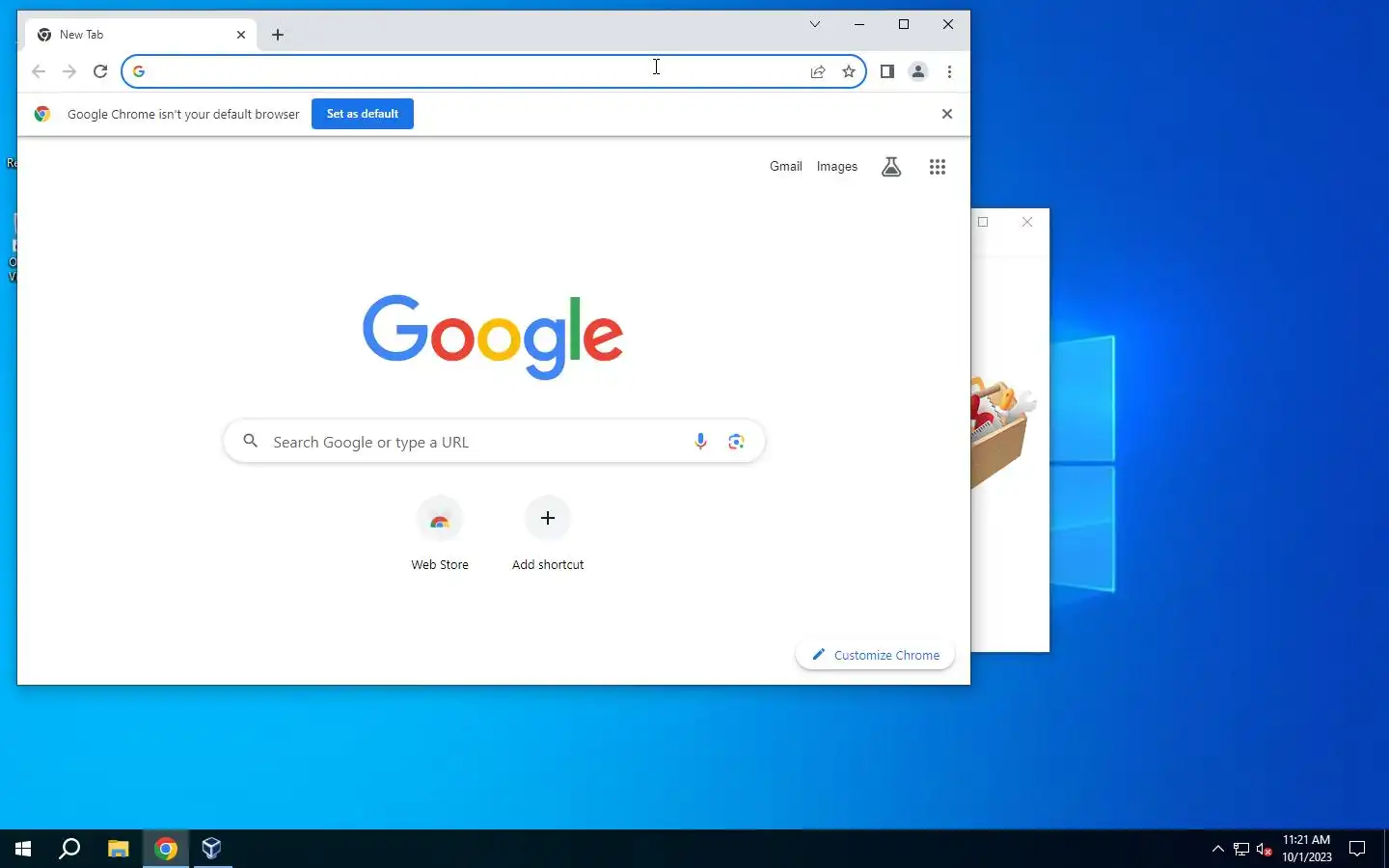Open the Windows Start menu

[x=23, y=849]
